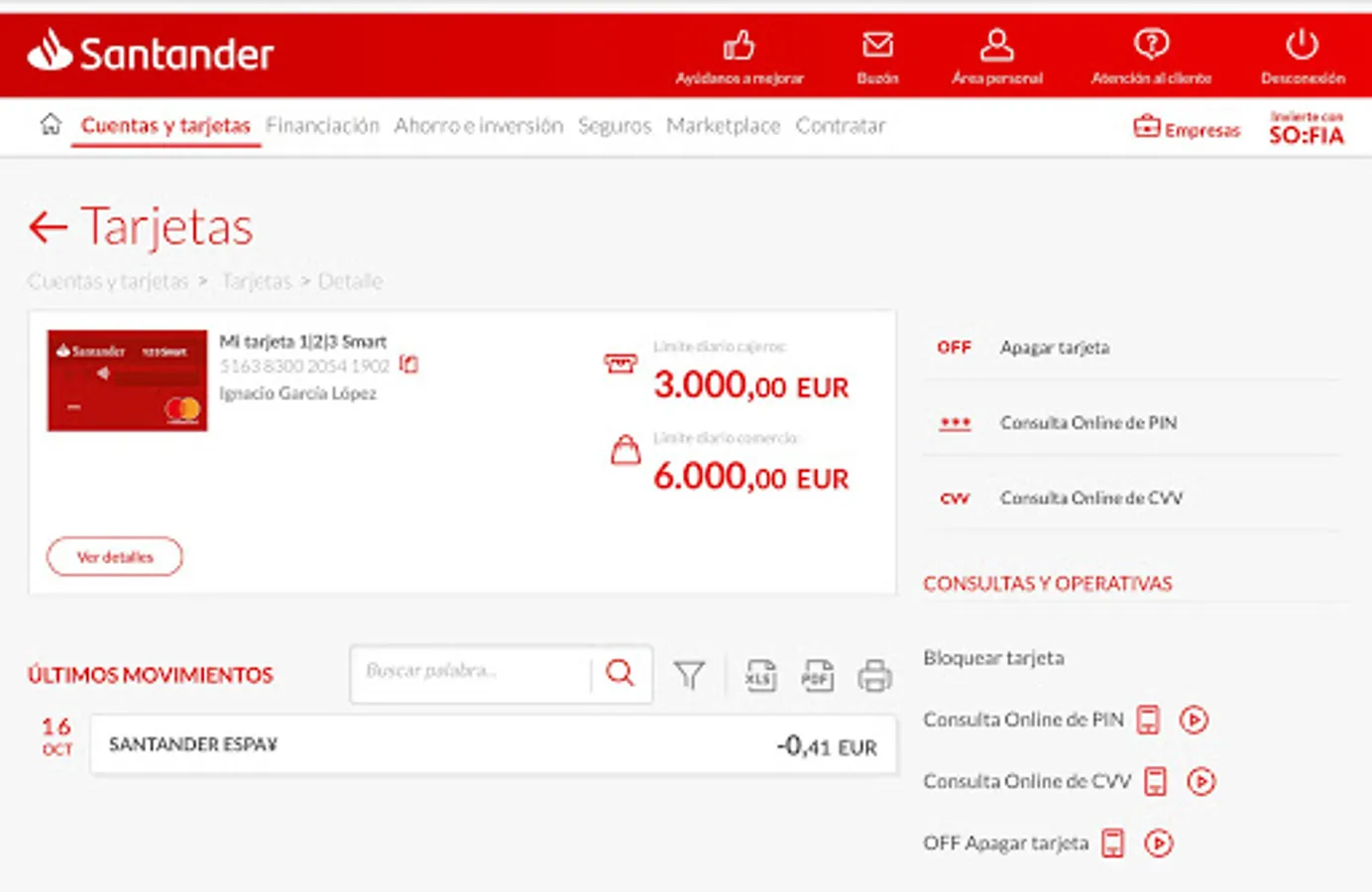Image resolution: width=1372 pixels, height=892 pixels.
Task: Open the Buzón envelope icon
Action: click(877, 45)
